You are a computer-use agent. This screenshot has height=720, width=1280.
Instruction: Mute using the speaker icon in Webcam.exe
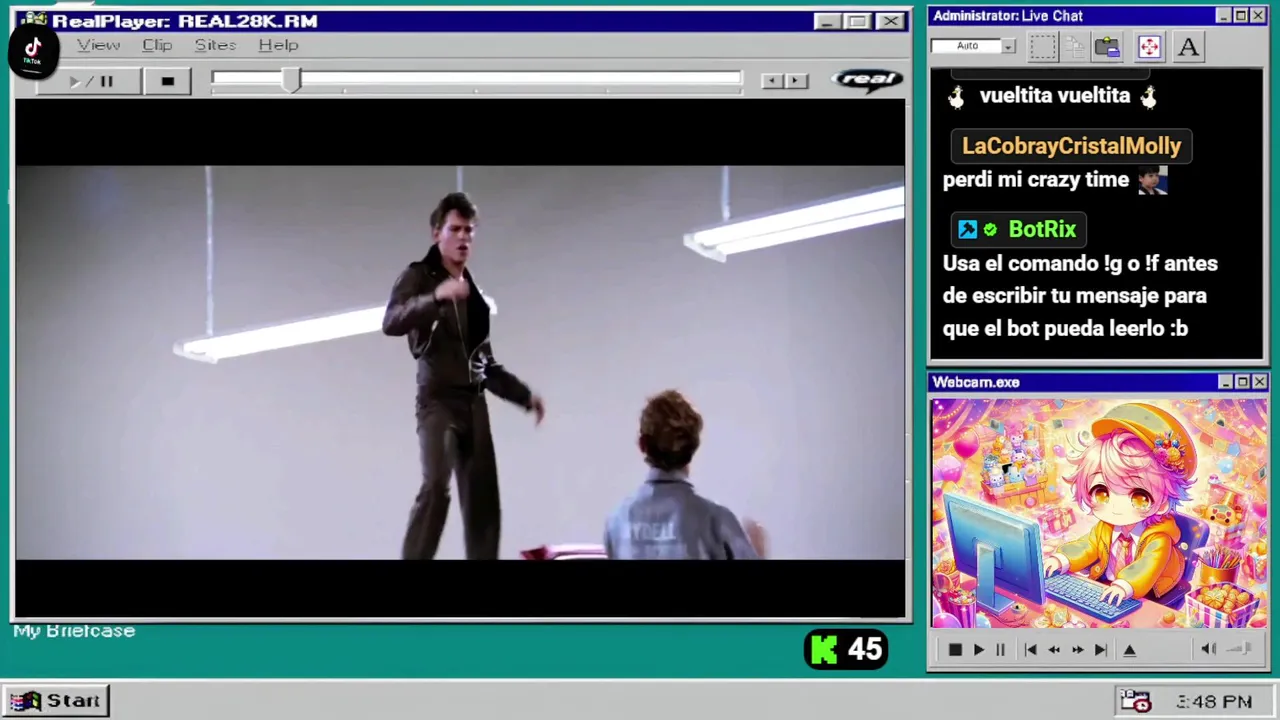(1208, 650)
